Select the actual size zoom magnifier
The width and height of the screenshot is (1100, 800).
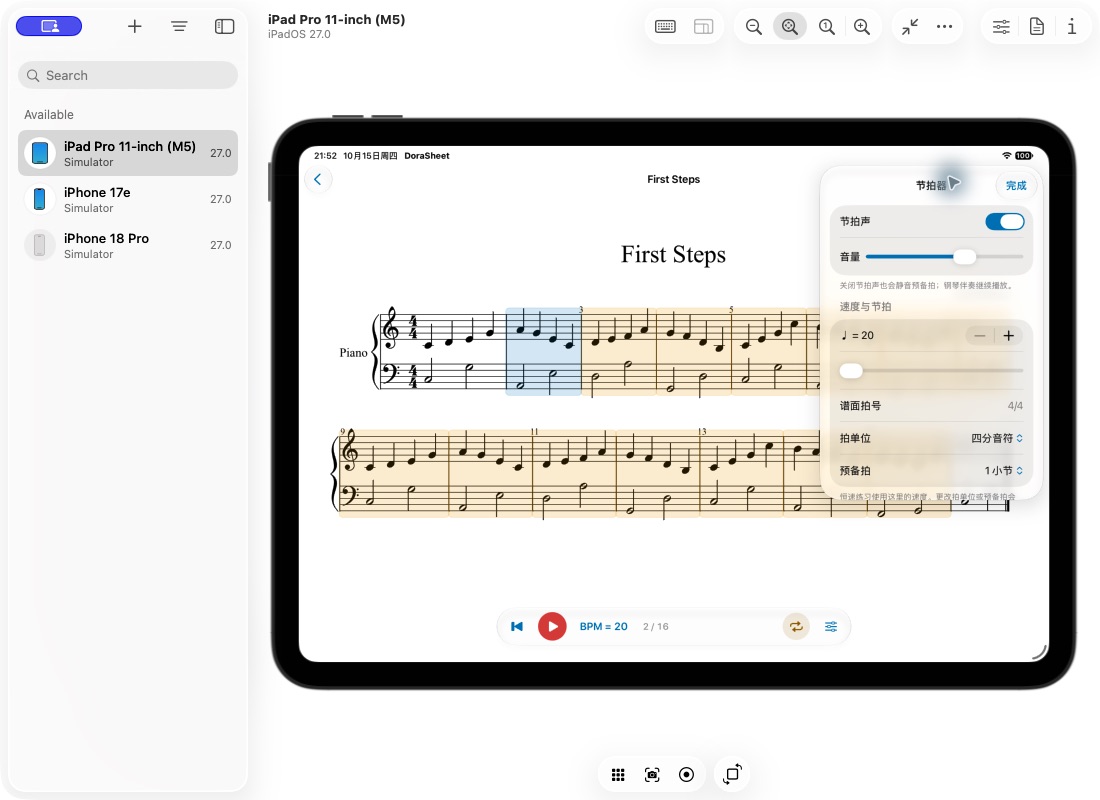pos(827,27)
